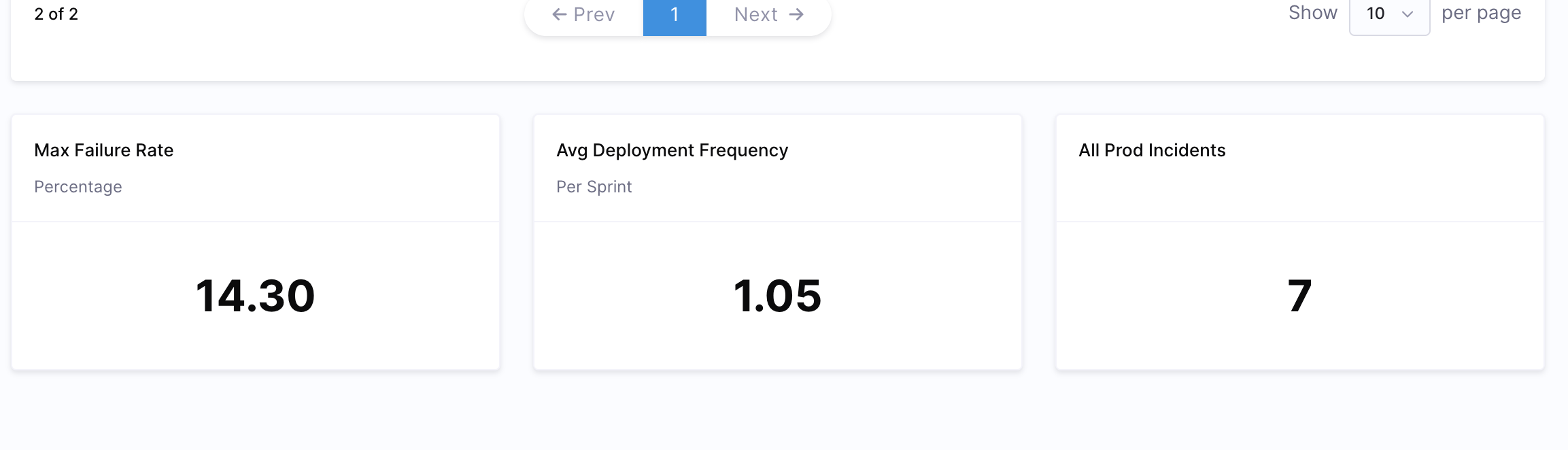Advance to the next page with Next
Viewport: 1568px width, 450px height.
[768, 14]
